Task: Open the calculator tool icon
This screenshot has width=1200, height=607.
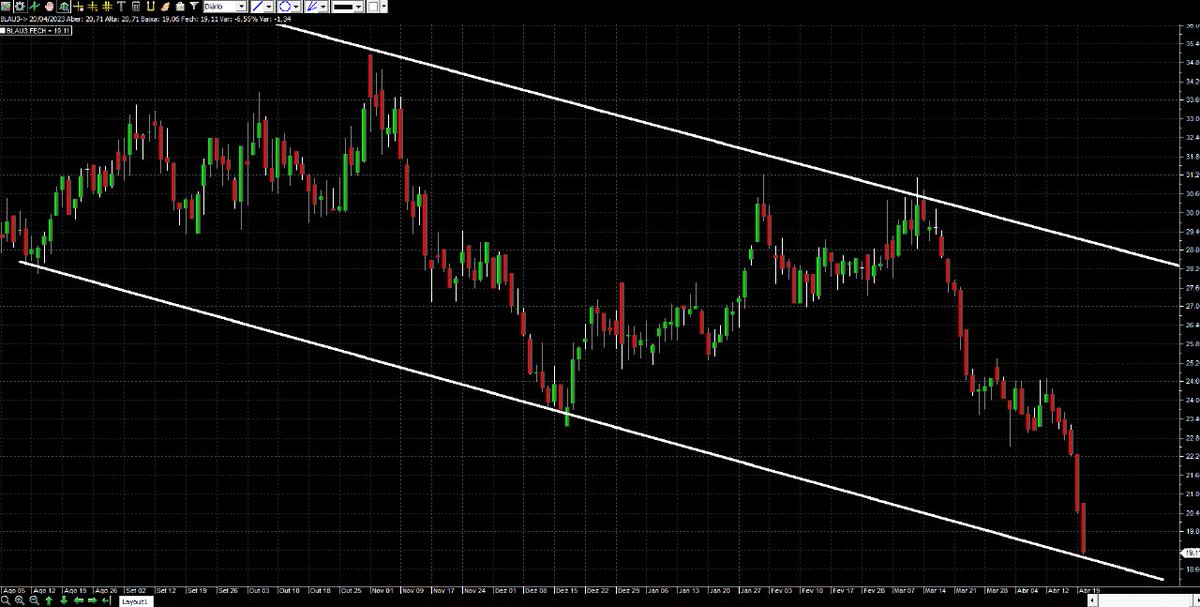Action: [x=136, y=6]
